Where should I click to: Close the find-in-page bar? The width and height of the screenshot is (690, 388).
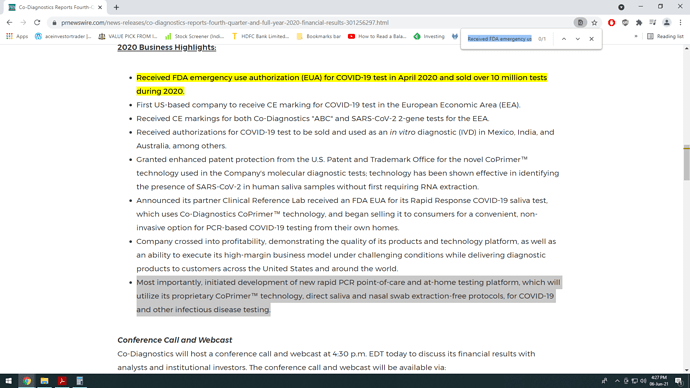coord(591,39)
